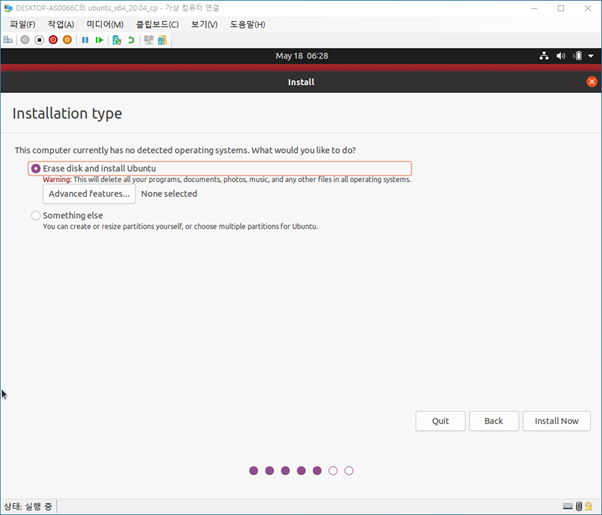The image size is (602, 515).
Task: Minimize the VM connection window
Action: [x=534, y=8]
